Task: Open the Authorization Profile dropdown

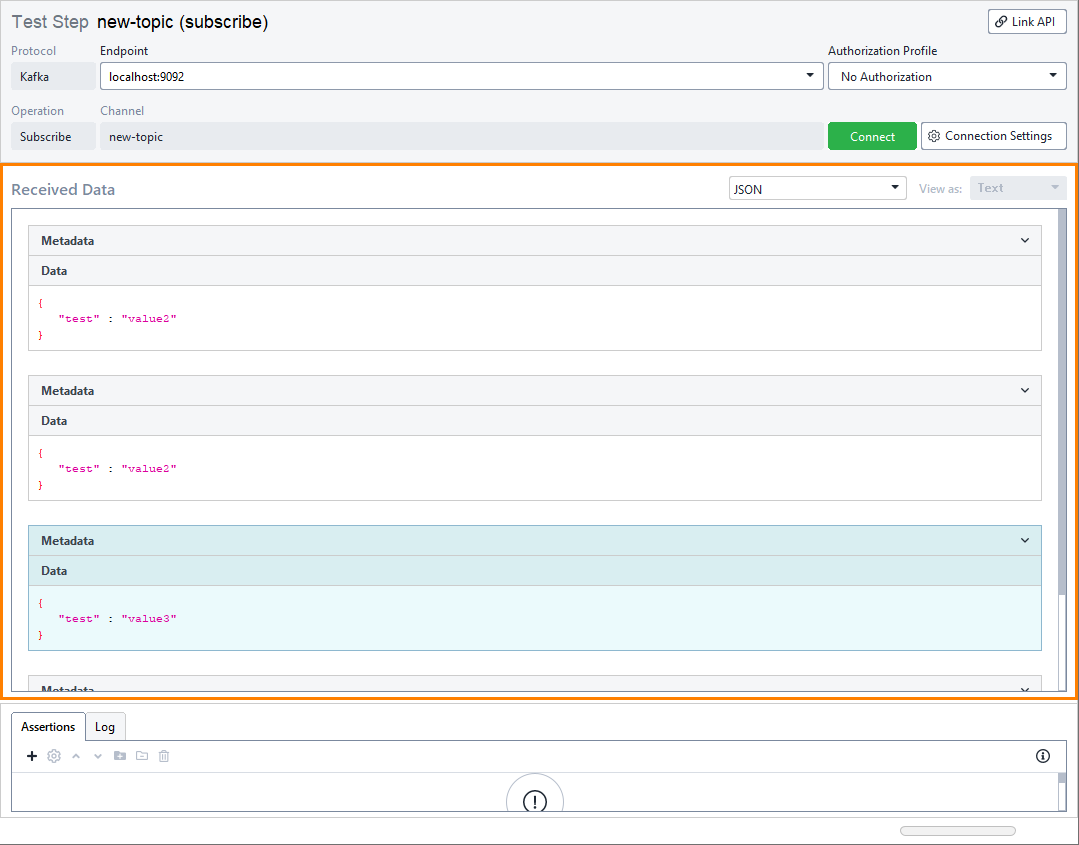Action: (1052, 75)
